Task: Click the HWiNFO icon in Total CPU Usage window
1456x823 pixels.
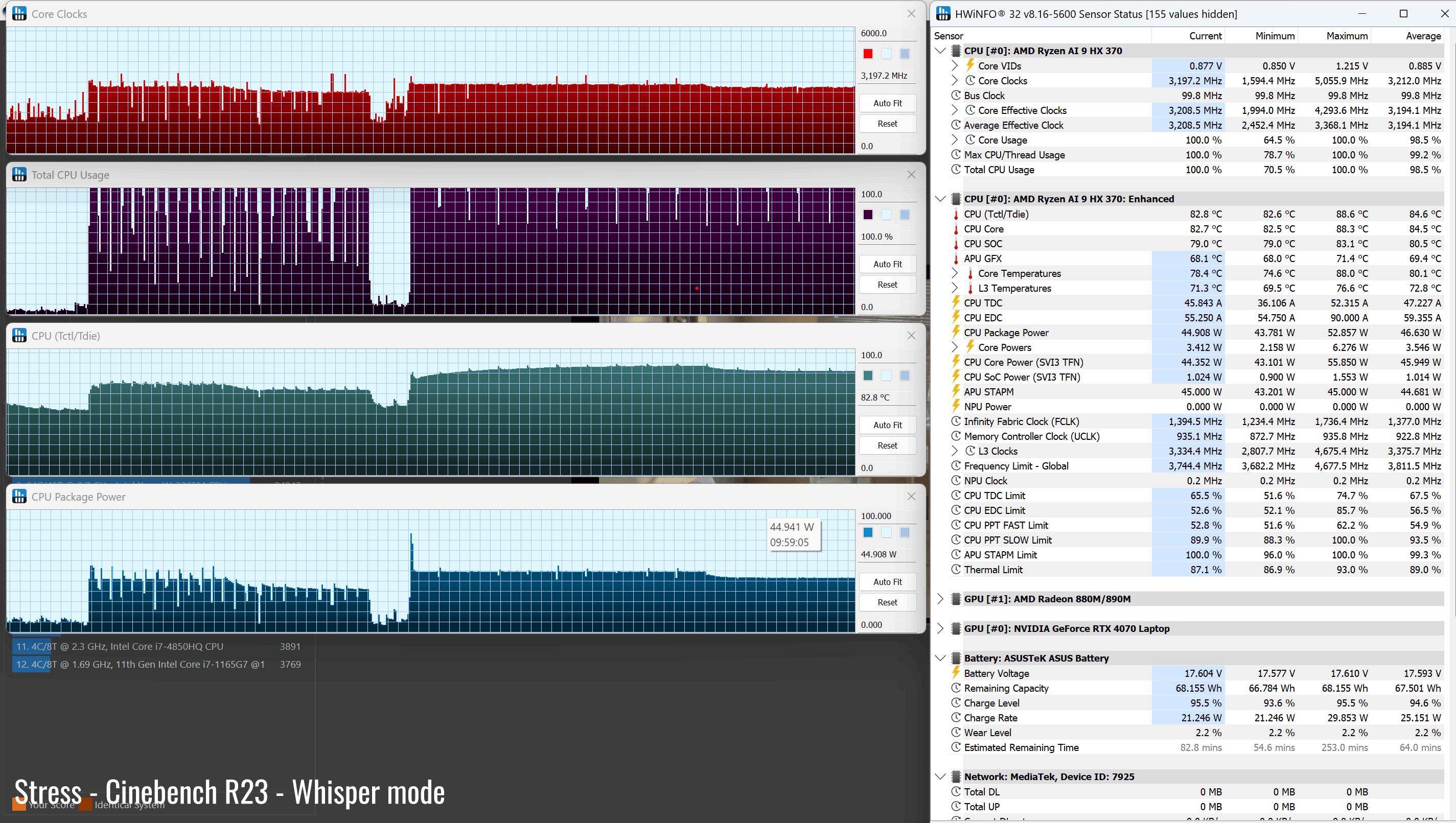Action: pos(19,175)
